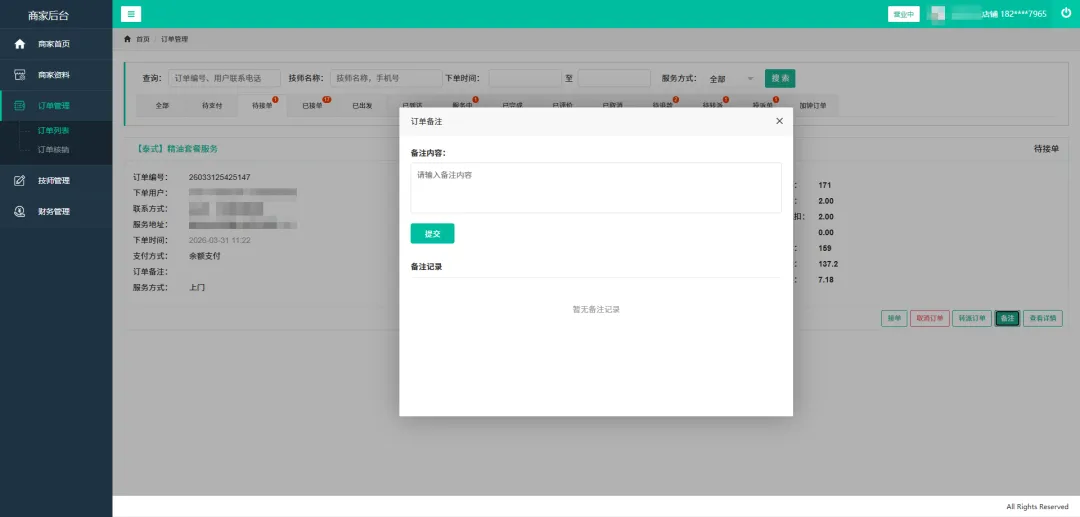Click the 提交 submit button
The height and width of the screenshot is (517, 1080).
click(x=432, y=233)
